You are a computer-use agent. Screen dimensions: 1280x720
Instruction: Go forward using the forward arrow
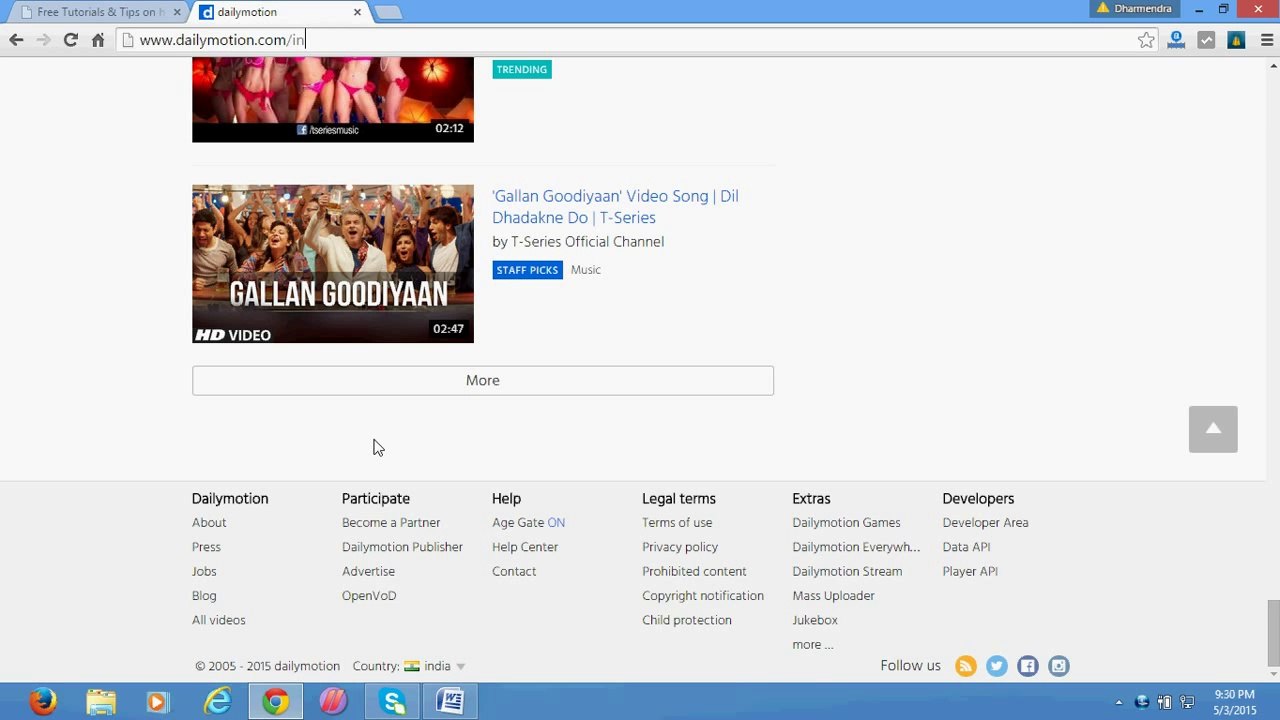[x=43, y=40]
